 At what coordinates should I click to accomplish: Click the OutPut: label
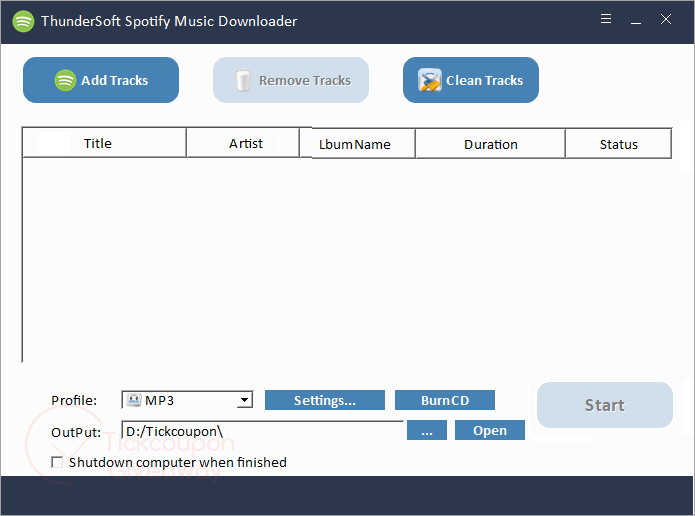76,432
